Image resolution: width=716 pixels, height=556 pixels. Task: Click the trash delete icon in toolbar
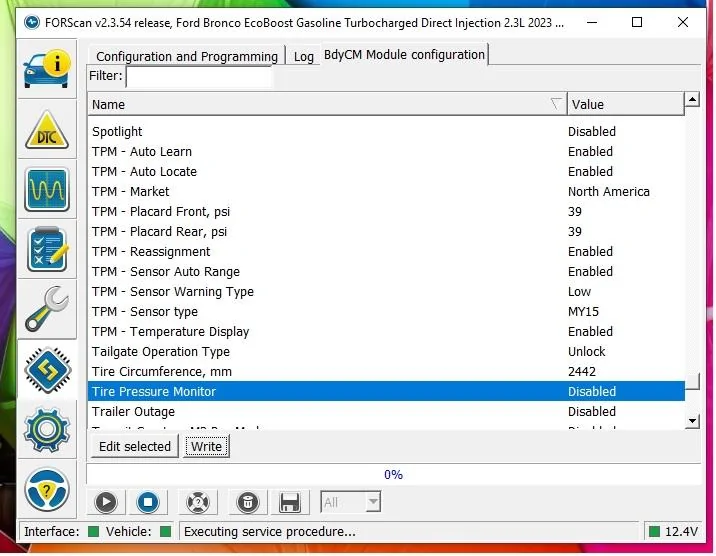247,502
